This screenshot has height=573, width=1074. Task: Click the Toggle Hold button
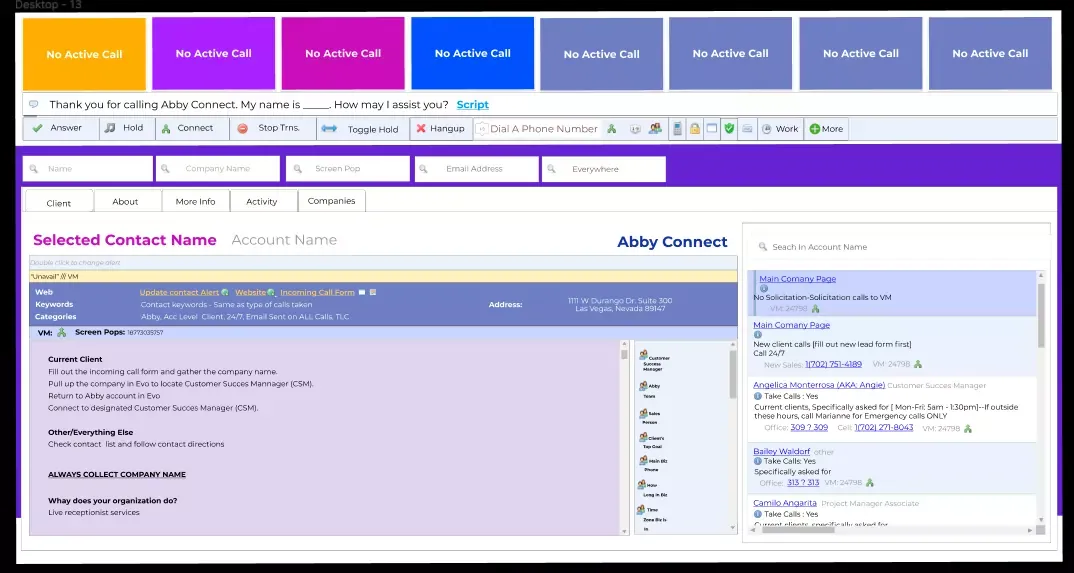[x=363, y=129]
